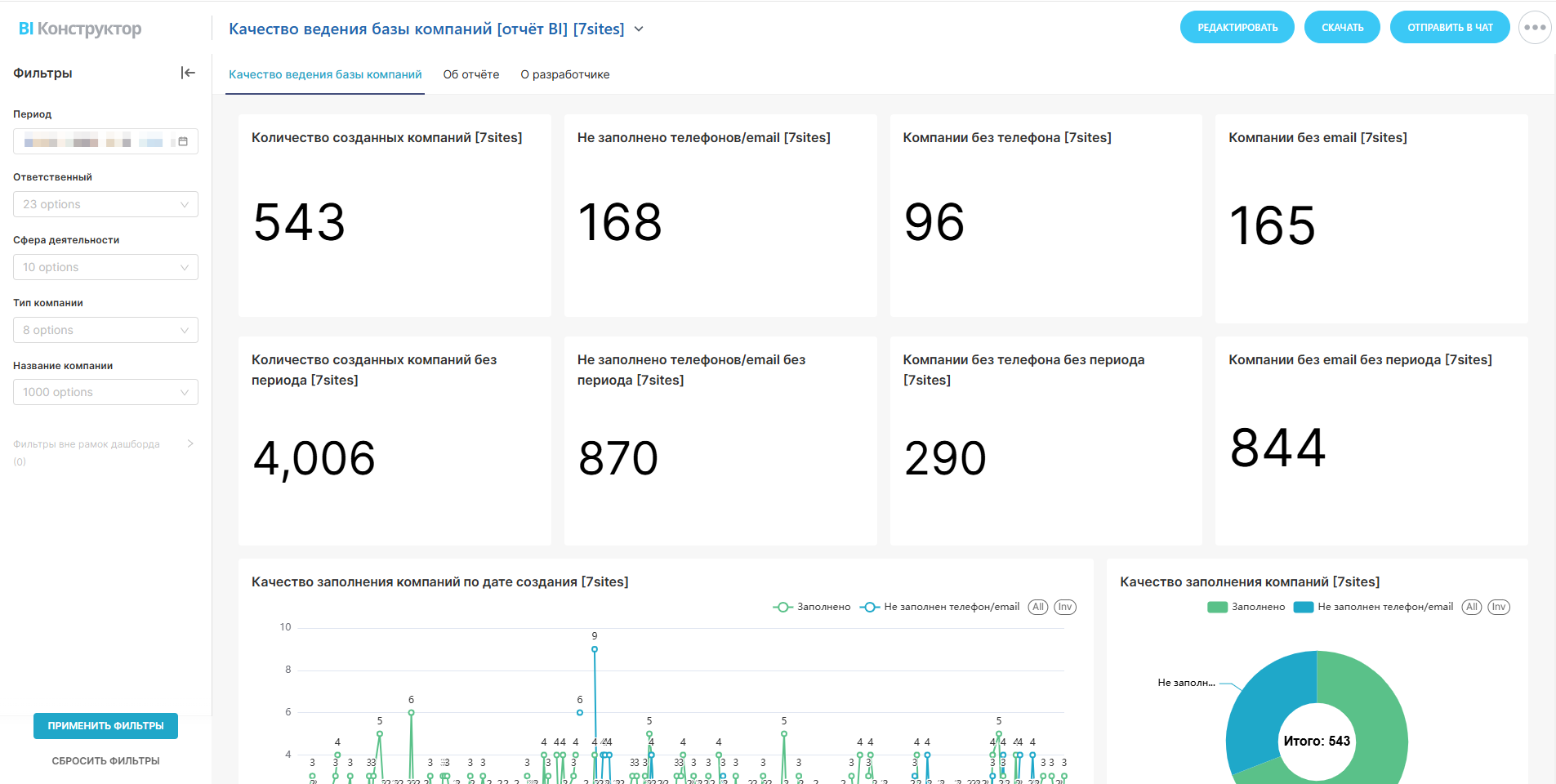
Task: Open the О разработчике tab
Action: click(x=564, y=74)
